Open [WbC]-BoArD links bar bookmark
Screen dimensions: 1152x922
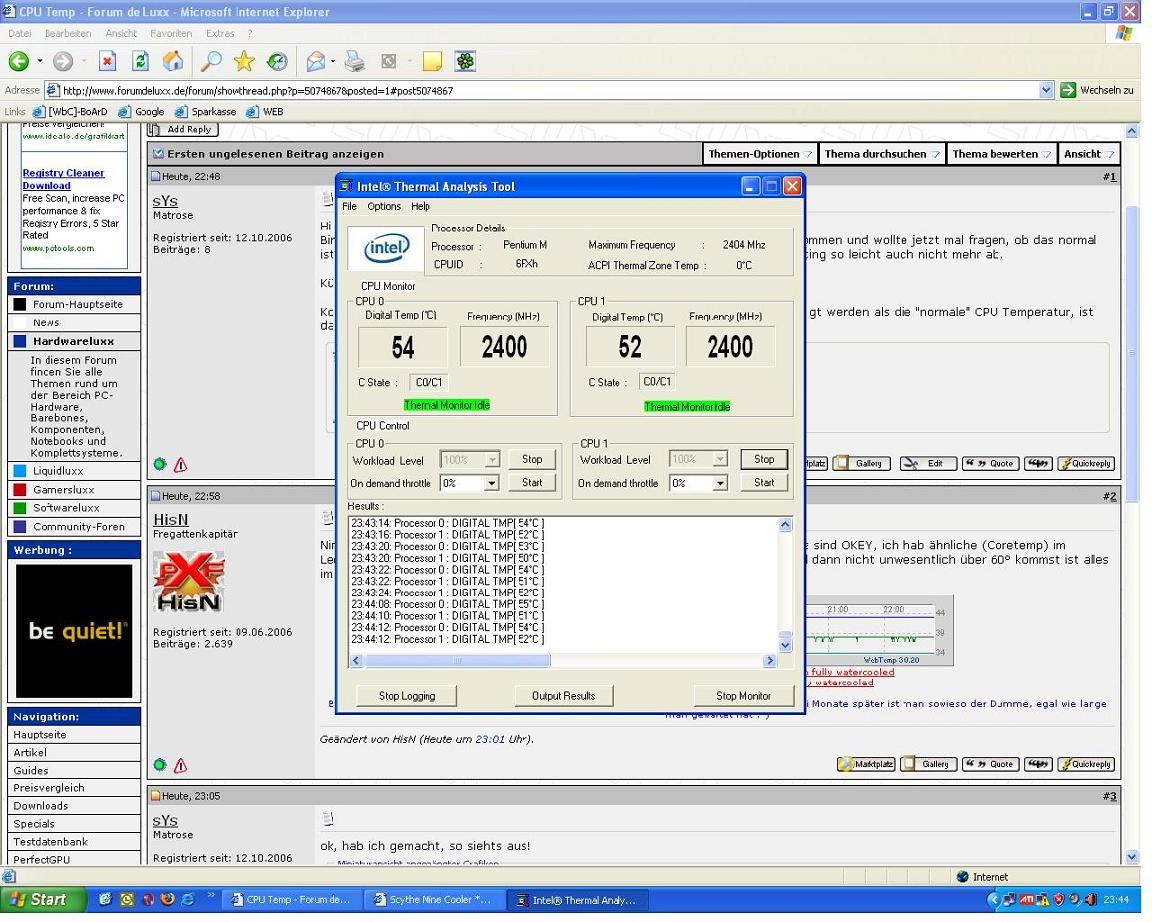tap(71, 112)
